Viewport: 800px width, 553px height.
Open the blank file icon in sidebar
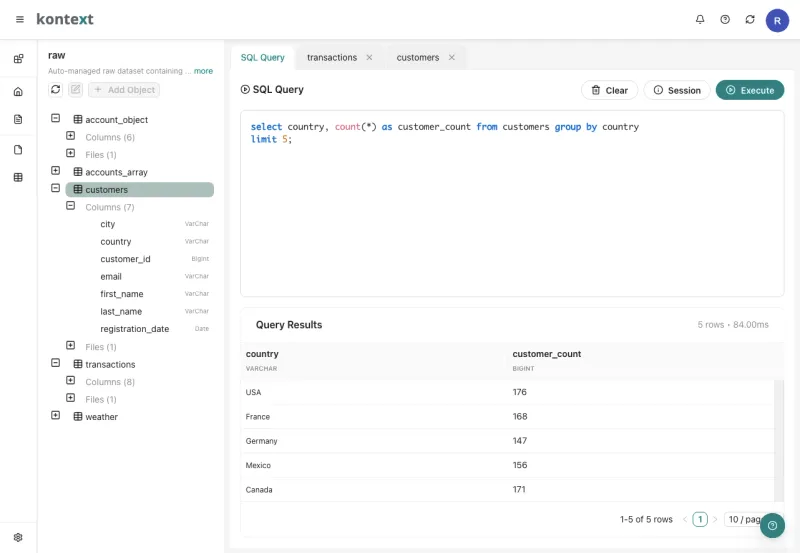pos(18,150)
